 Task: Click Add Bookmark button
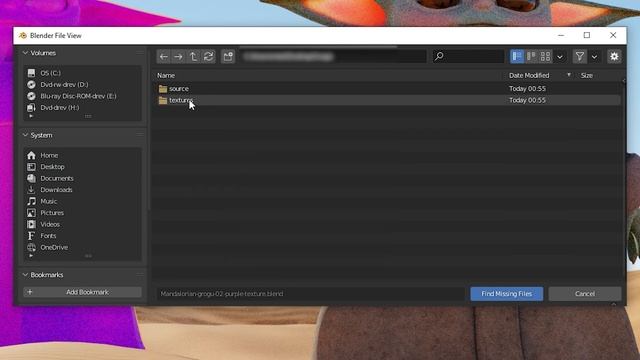(x=82, y=292)
